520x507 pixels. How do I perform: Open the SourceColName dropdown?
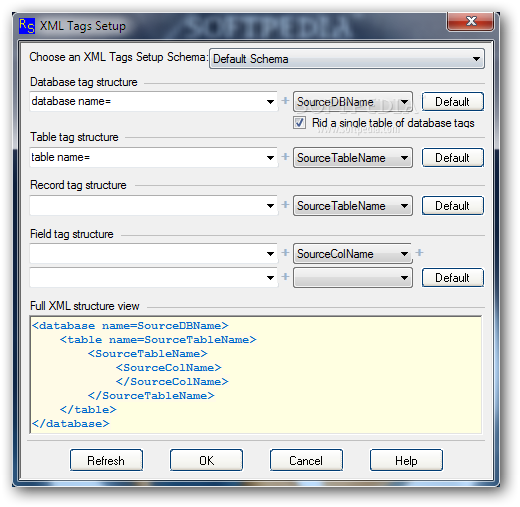[353, 254]
